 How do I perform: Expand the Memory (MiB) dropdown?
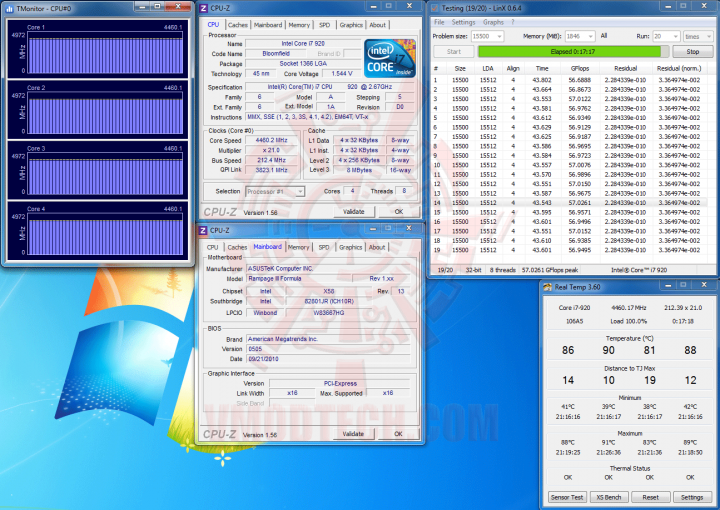point(580,36)
